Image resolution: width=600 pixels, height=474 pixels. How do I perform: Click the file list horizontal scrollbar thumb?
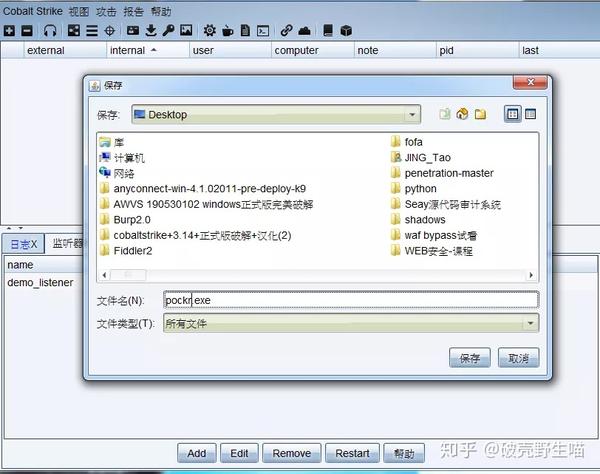[x=128, y=275]
